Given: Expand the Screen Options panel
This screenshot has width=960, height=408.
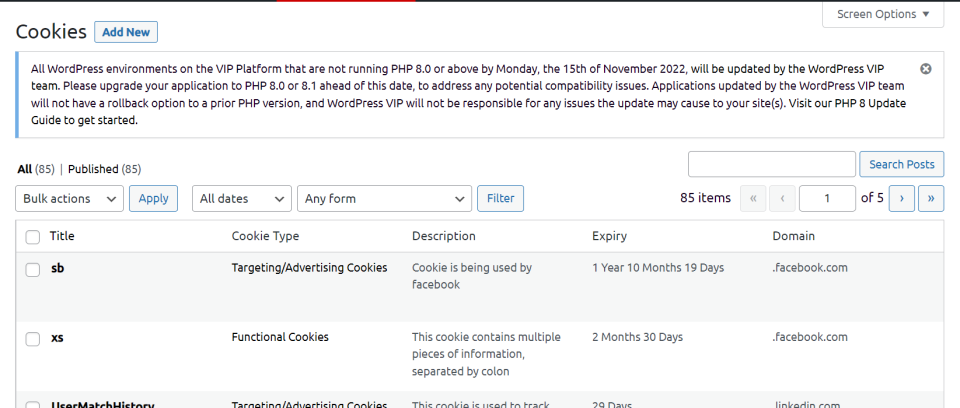Looking at the screenshot, I should tap(882, 14).
